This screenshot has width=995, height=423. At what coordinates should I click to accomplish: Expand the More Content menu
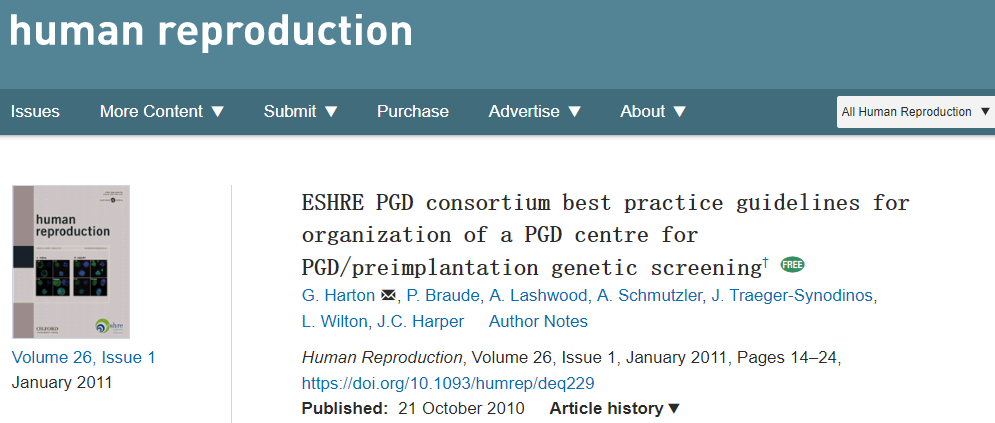point(162,111)
